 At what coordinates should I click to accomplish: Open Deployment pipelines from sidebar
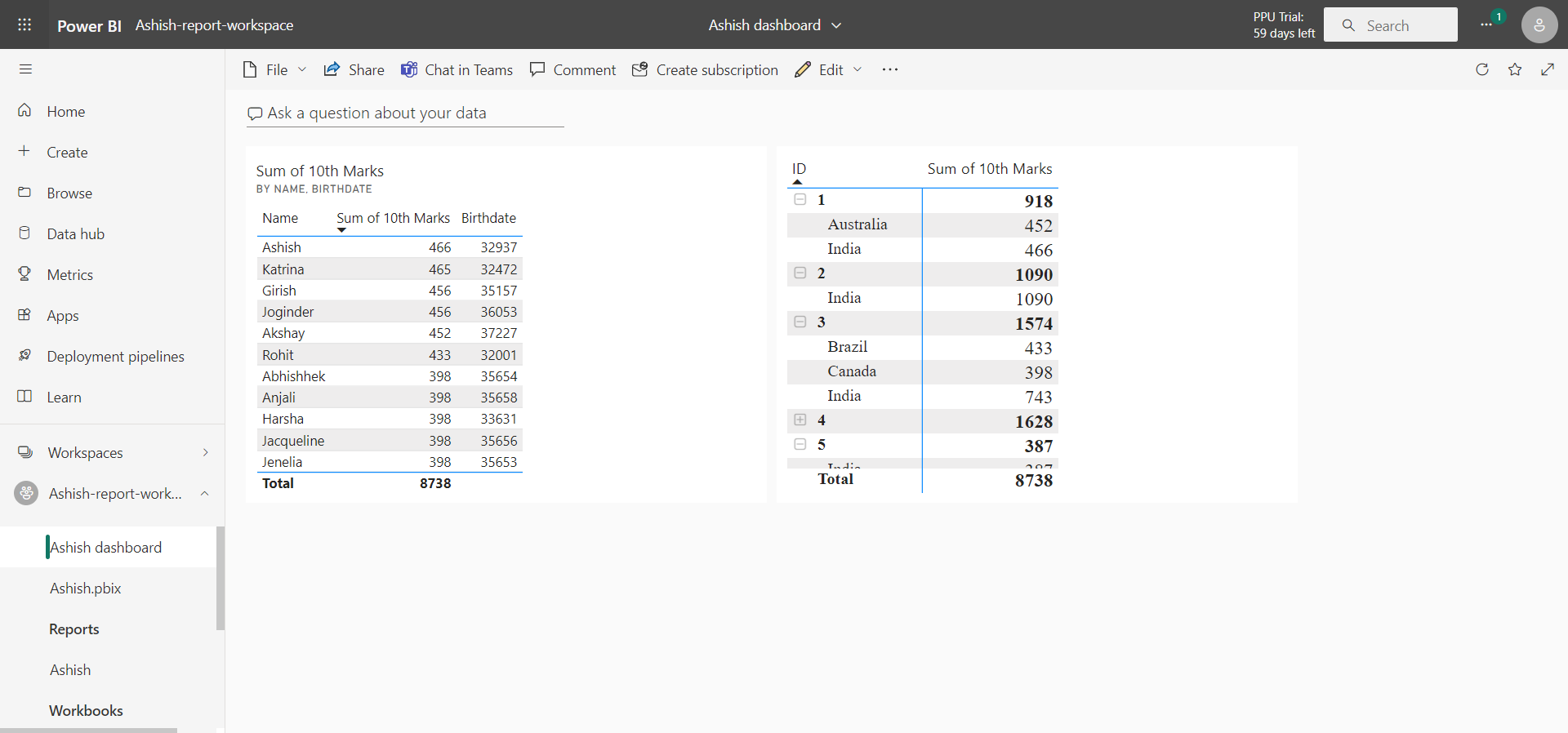[x=115, y=357]
